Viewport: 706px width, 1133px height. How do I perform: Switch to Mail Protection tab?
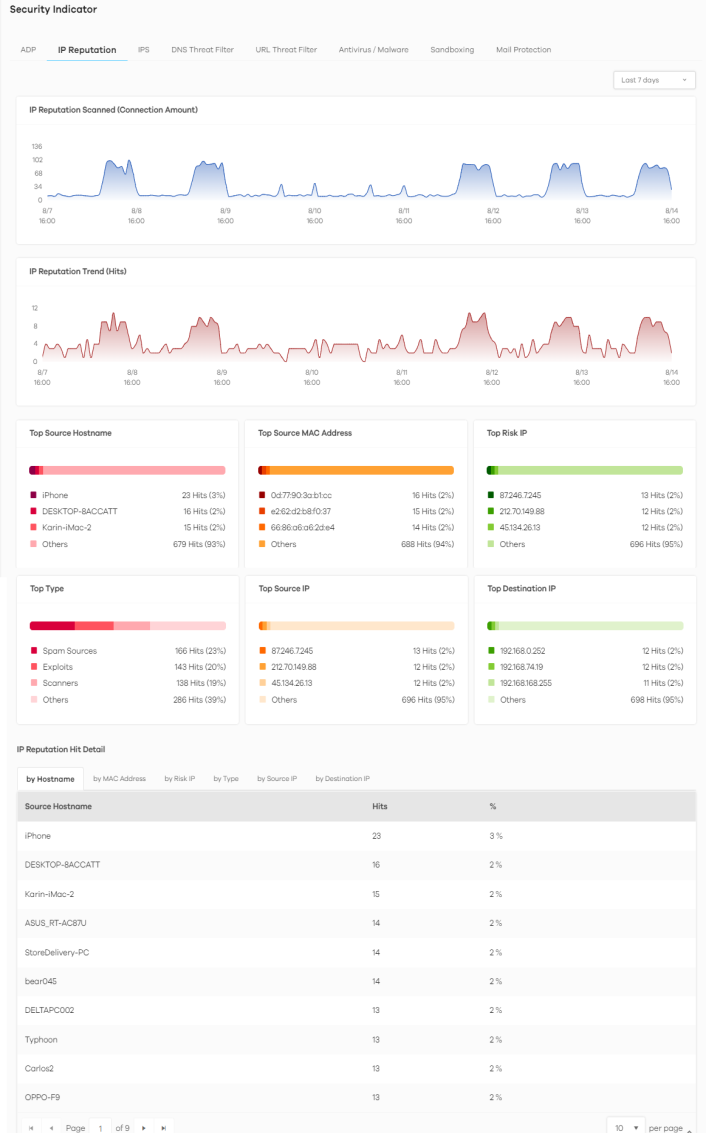click(523, 49)
